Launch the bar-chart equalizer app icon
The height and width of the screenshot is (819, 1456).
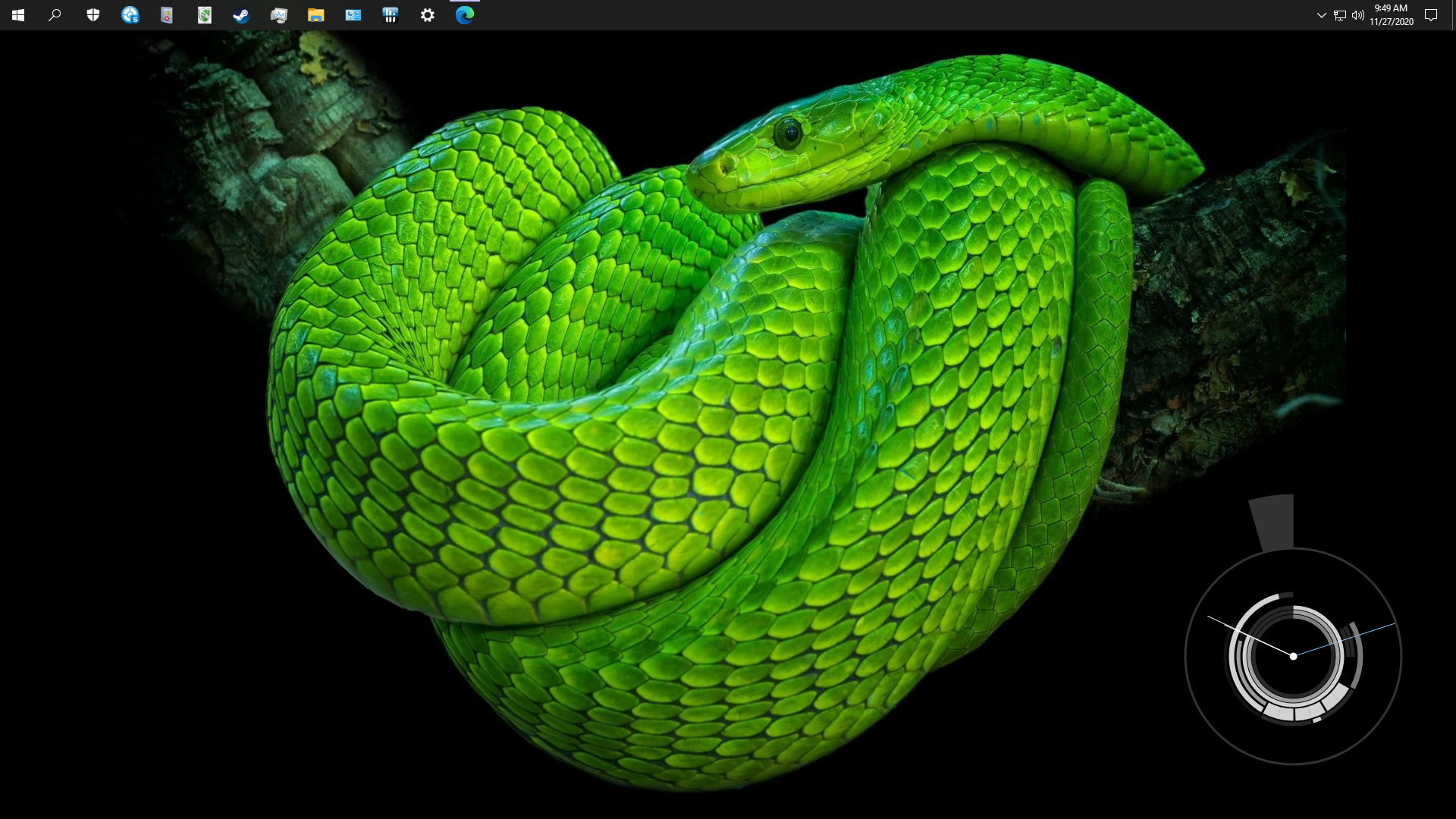tap(390, 15)
